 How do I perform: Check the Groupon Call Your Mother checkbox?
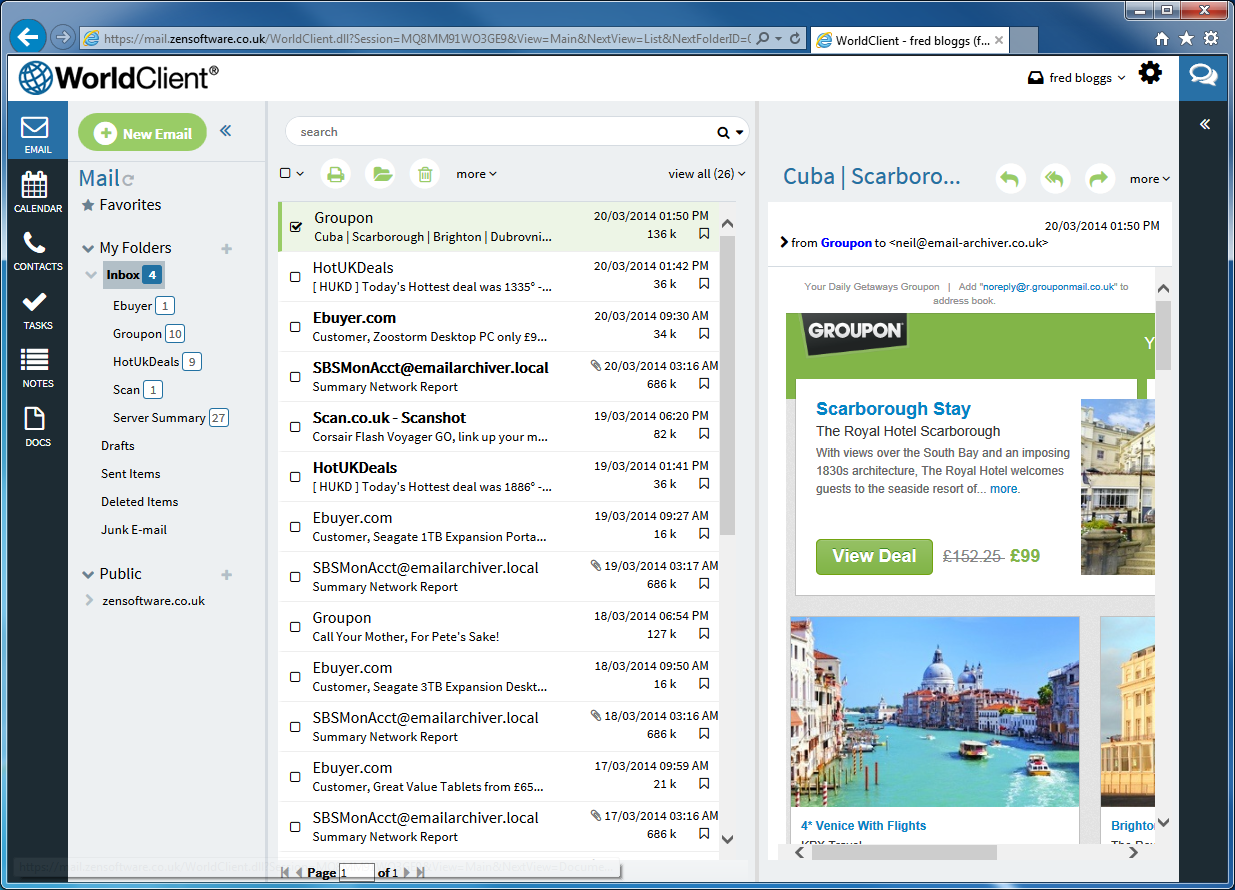pyautogui.click(x=295, y=627)
